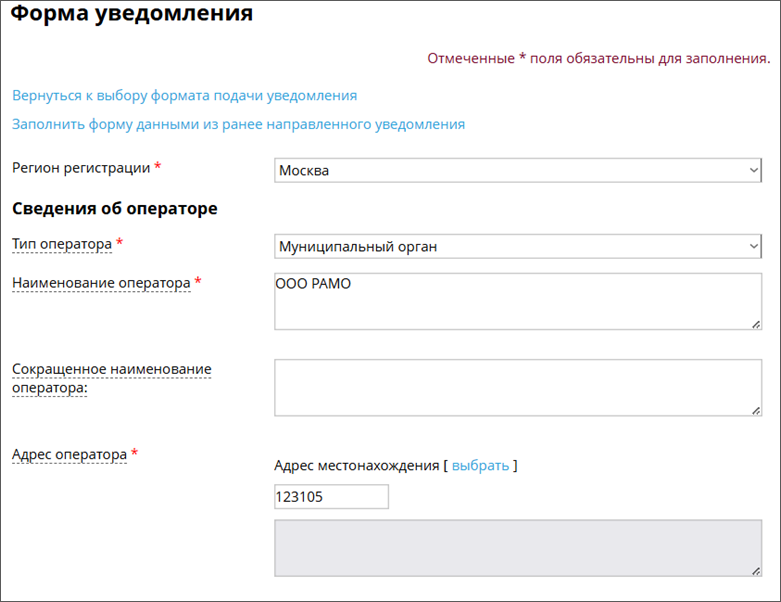Click the Регион регистрации label
Screen dimensions: 781x602
click(81, 168)
